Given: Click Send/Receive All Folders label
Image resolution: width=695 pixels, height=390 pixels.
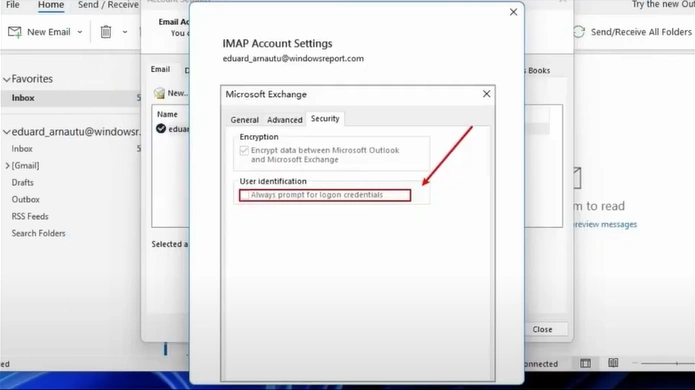Looking at the screenshot, I should pyautogui.click(x=641, y=32).
